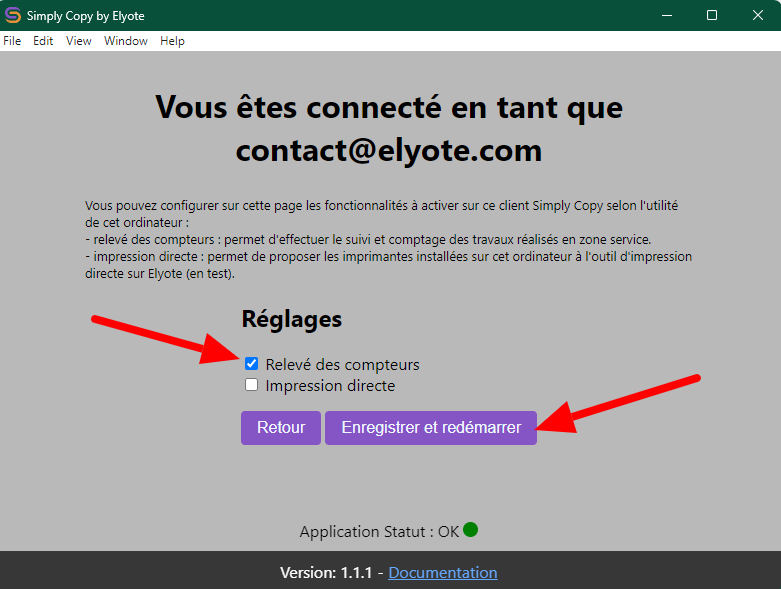Click the green status indicator dot
The width and height of the screenshot is (781, 589).
click(x=470, y=530)
